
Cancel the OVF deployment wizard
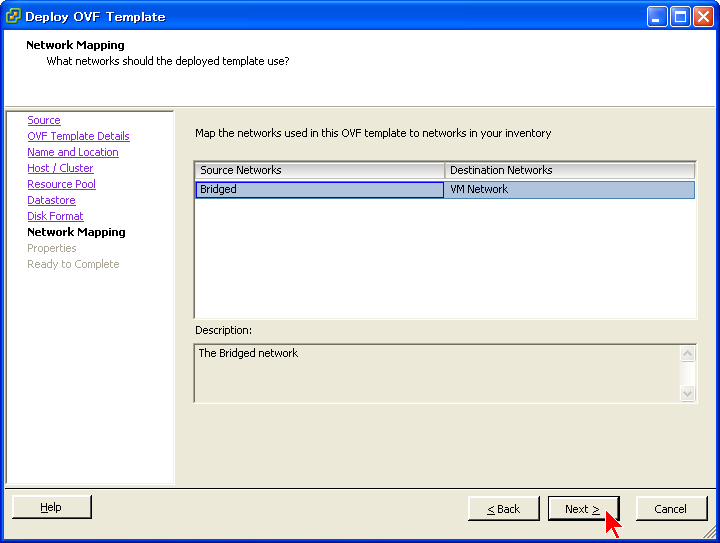point(671,509)
